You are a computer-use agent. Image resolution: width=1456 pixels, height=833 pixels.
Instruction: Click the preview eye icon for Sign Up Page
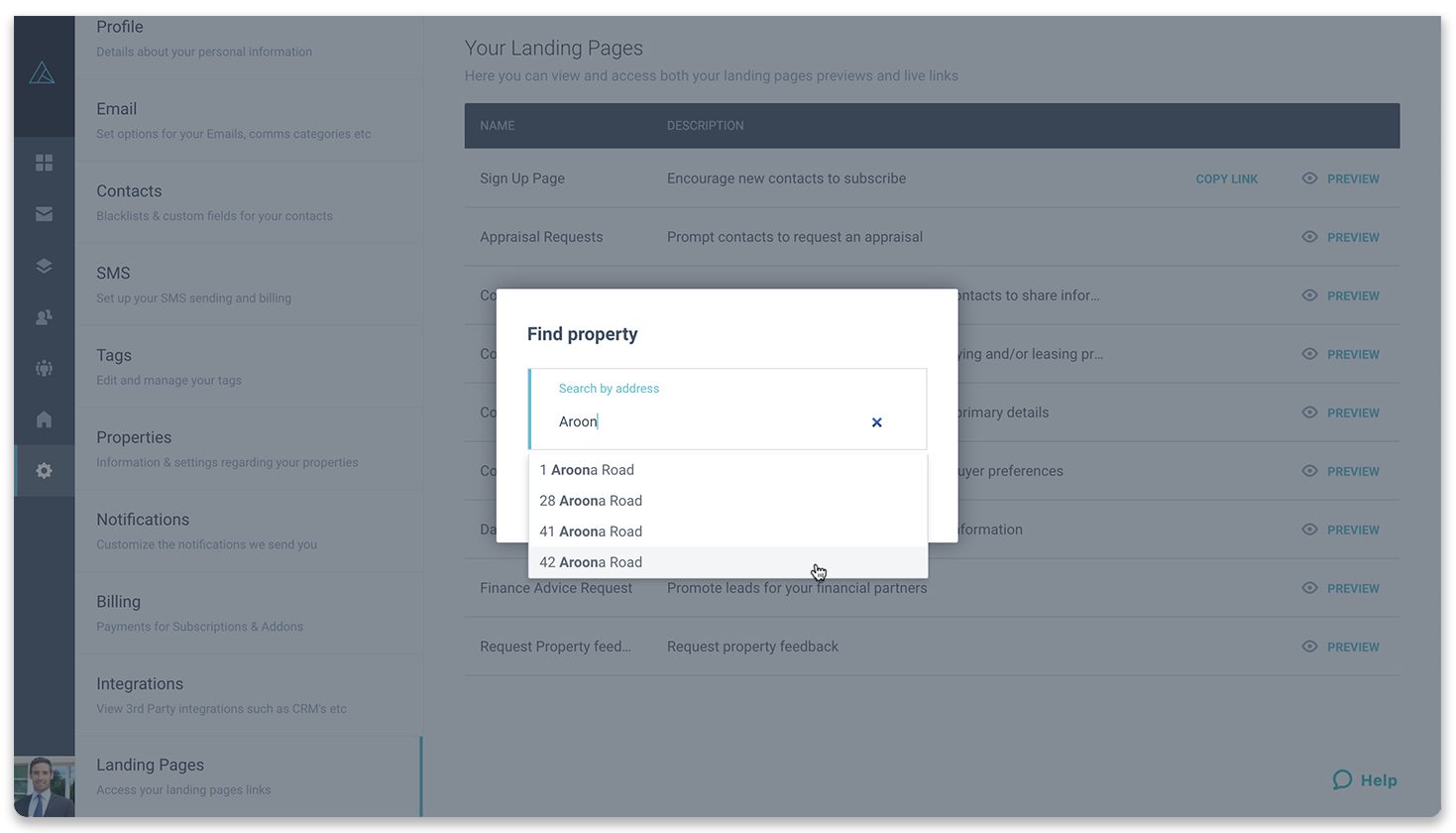pos(1309,178)
